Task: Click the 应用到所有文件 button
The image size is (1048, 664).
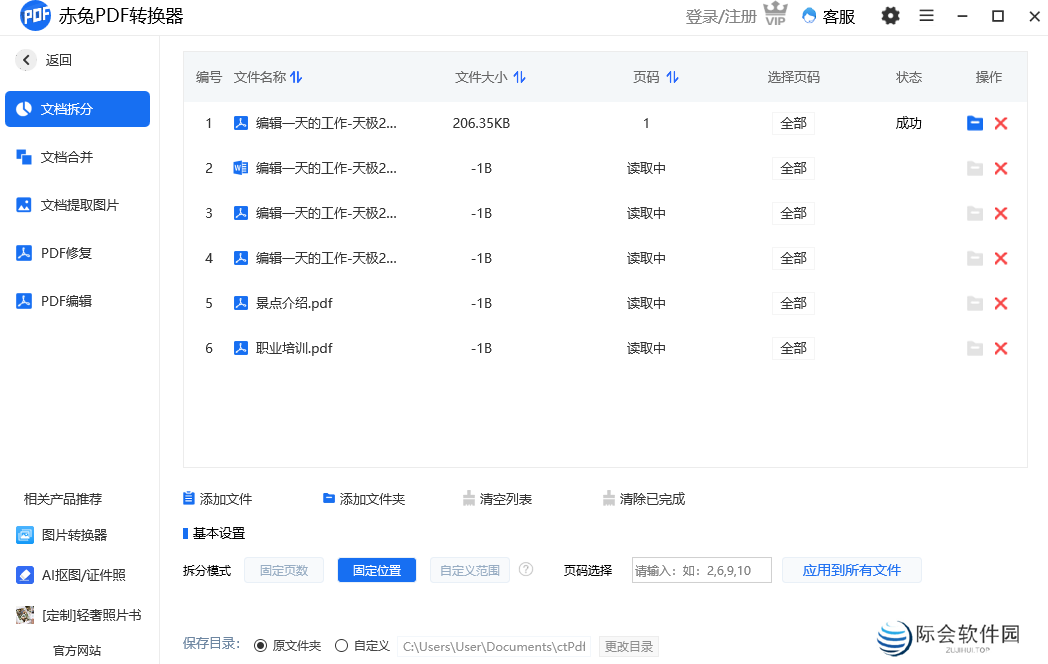Action: coord(852,569)
